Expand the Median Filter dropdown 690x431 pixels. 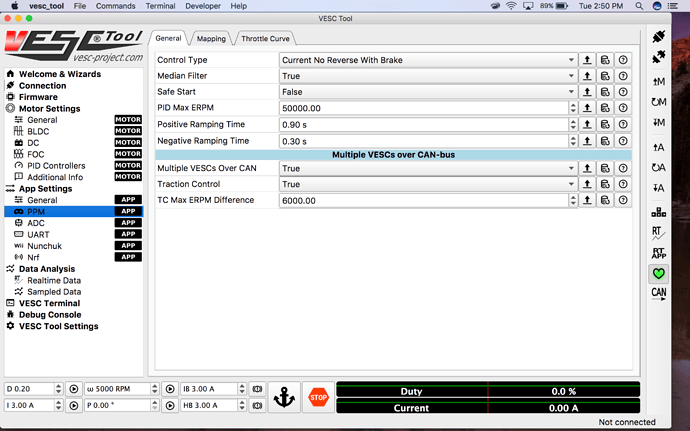pos(424,76)
